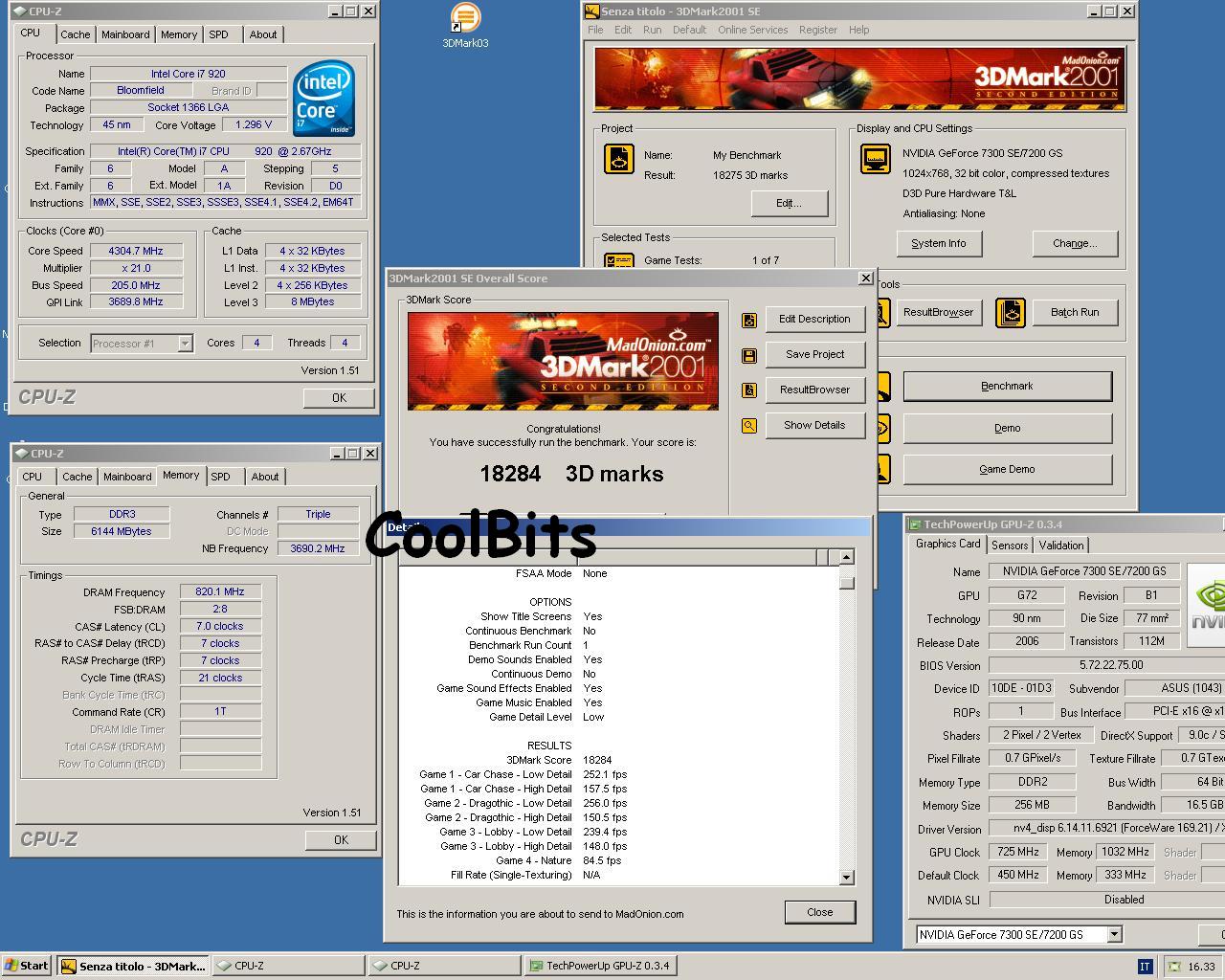Switch to Cache tab in top CPU-Z
The width and height of the screenshot is (1225, 980).
[76, 34]
